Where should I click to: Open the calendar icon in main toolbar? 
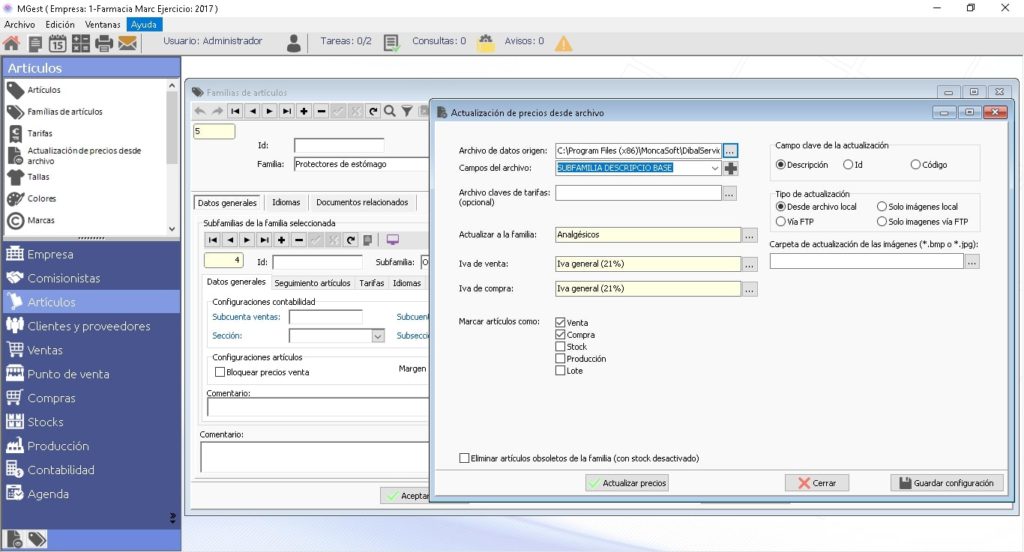57,44
